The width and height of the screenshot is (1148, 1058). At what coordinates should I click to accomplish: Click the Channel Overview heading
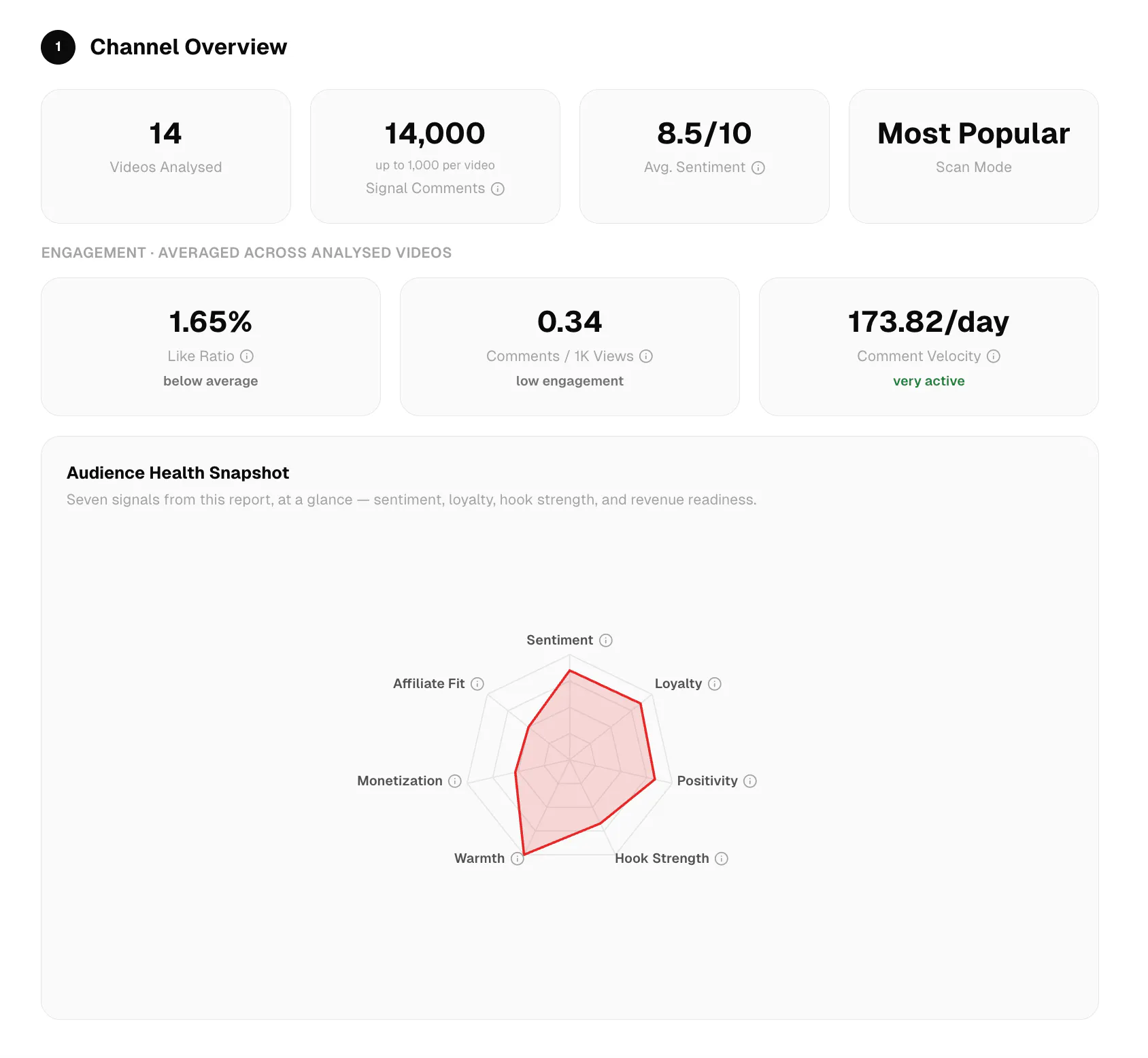(188, 47)
